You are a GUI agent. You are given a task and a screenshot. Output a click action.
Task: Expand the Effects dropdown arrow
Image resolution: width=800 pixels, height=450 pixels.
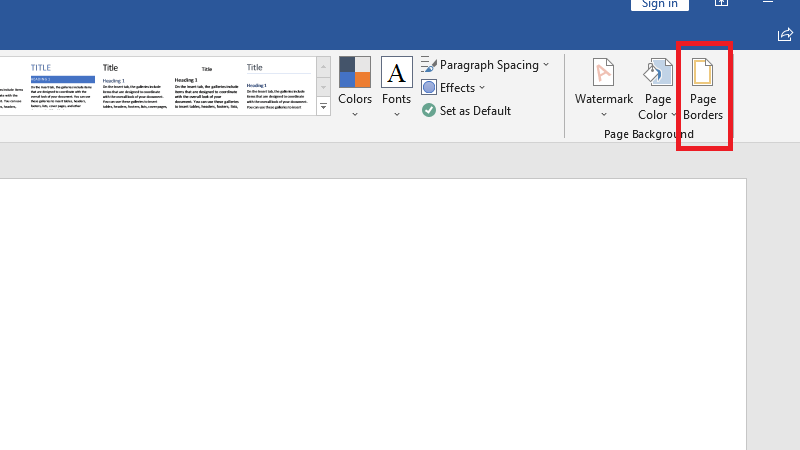[x=482, y=88]
